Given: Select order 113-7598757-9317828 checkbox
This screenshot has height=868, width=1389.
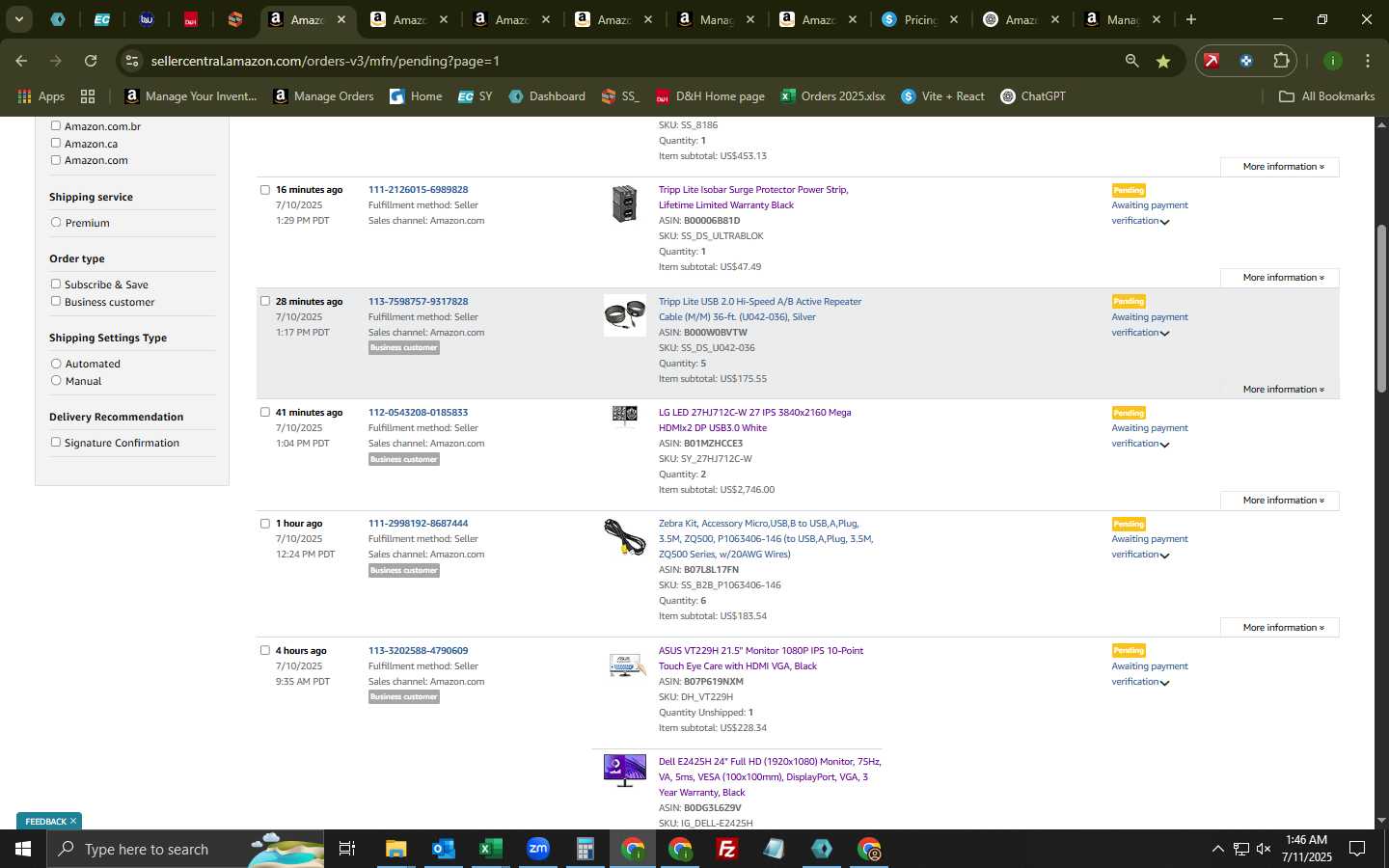Looking at the screenshot, I should (265, 301).
